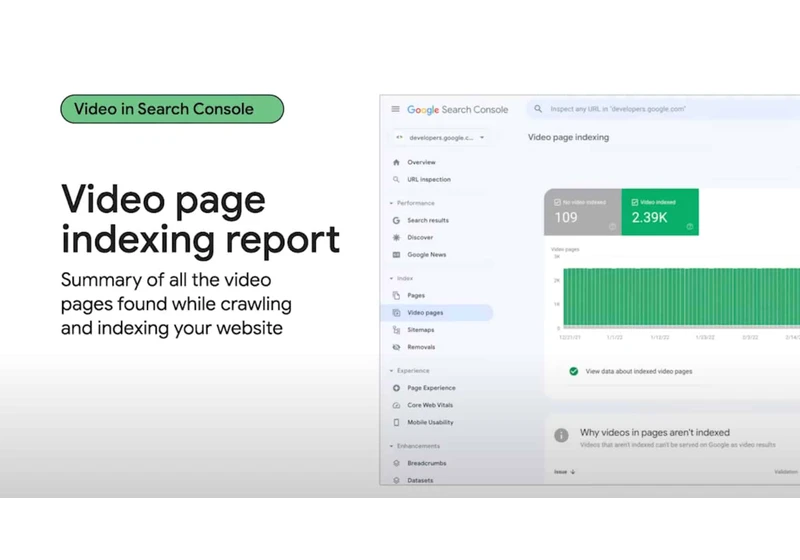Open the Datasets enhancement report
Screen dimensions: 800x560
420,480
